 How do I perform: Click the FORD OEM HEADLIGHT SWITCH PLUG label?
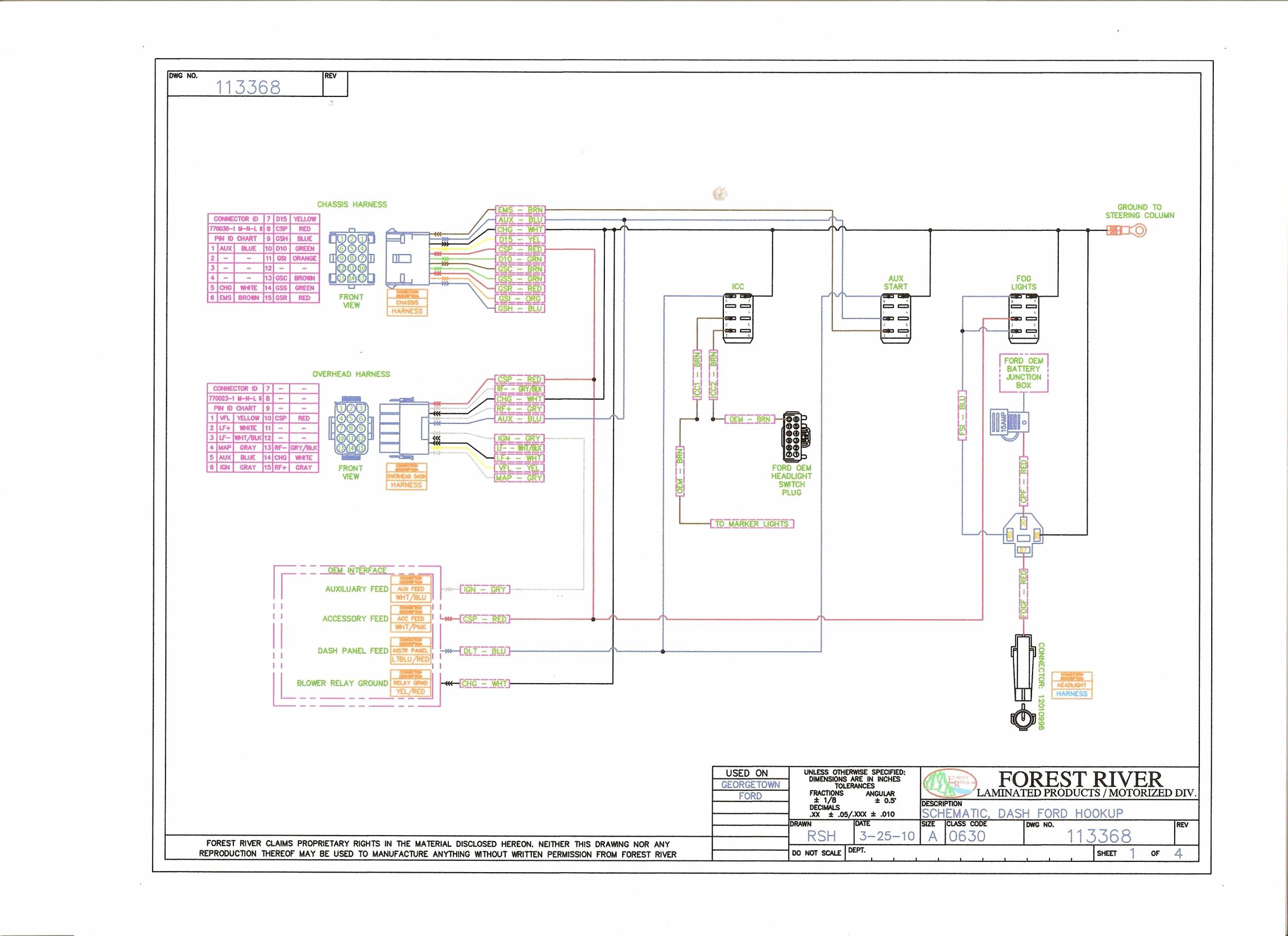coord(792,481)
